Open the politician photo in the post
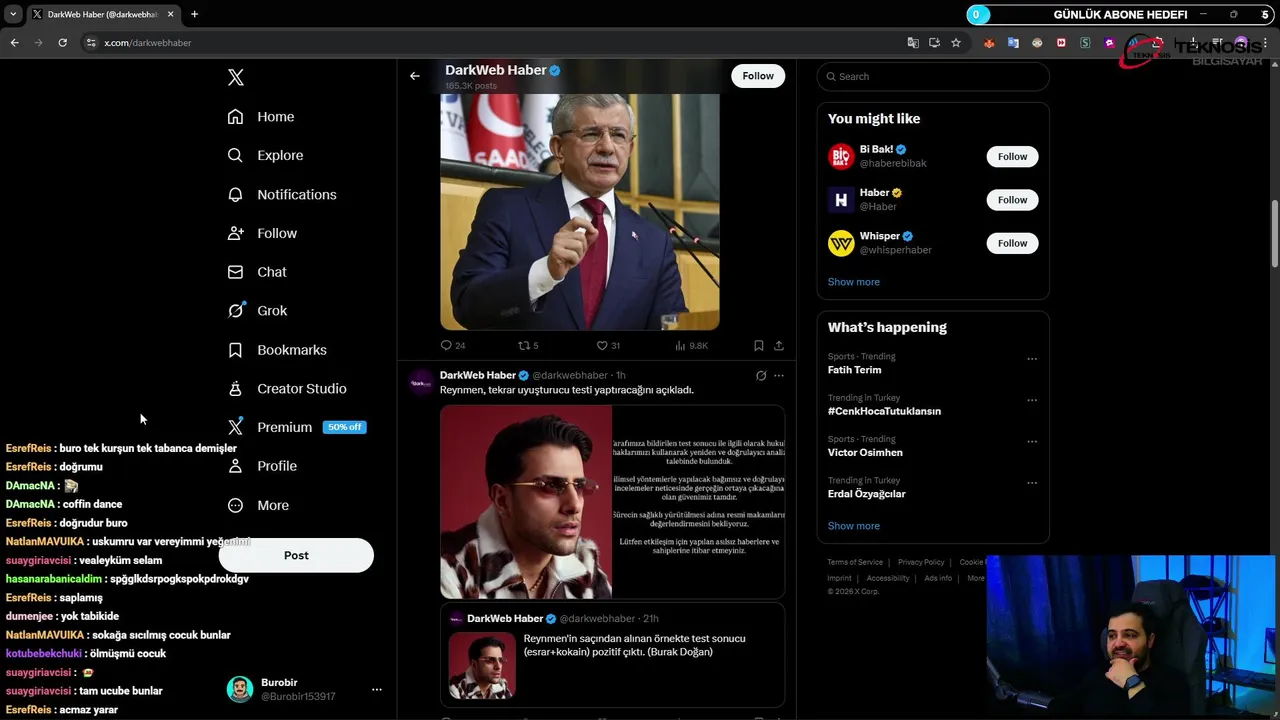Viewport: 1280px width, 720px height. coord(580,212)
